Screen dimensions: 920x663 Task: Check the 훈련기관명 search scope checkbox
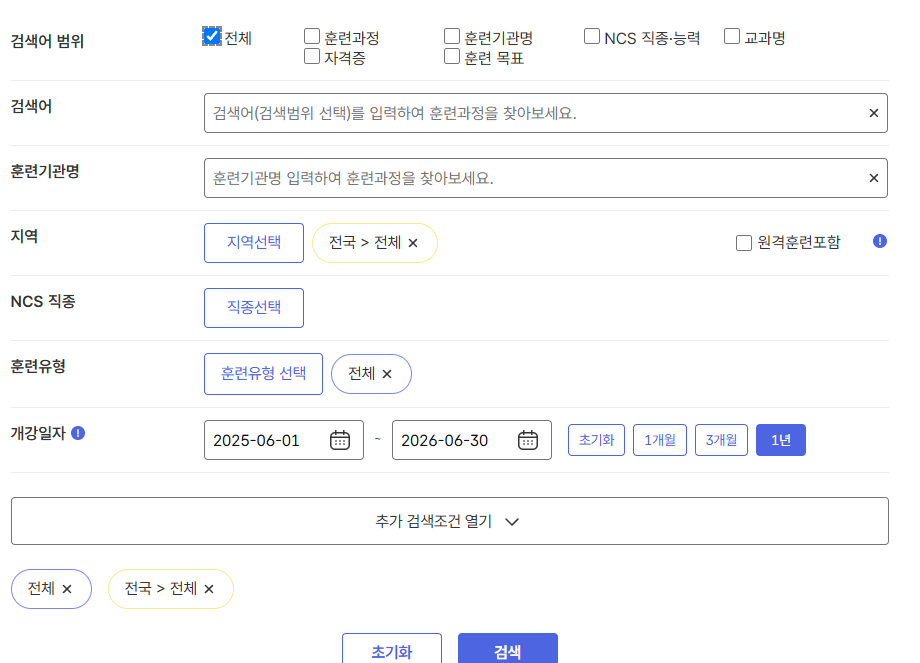(452, 36)
